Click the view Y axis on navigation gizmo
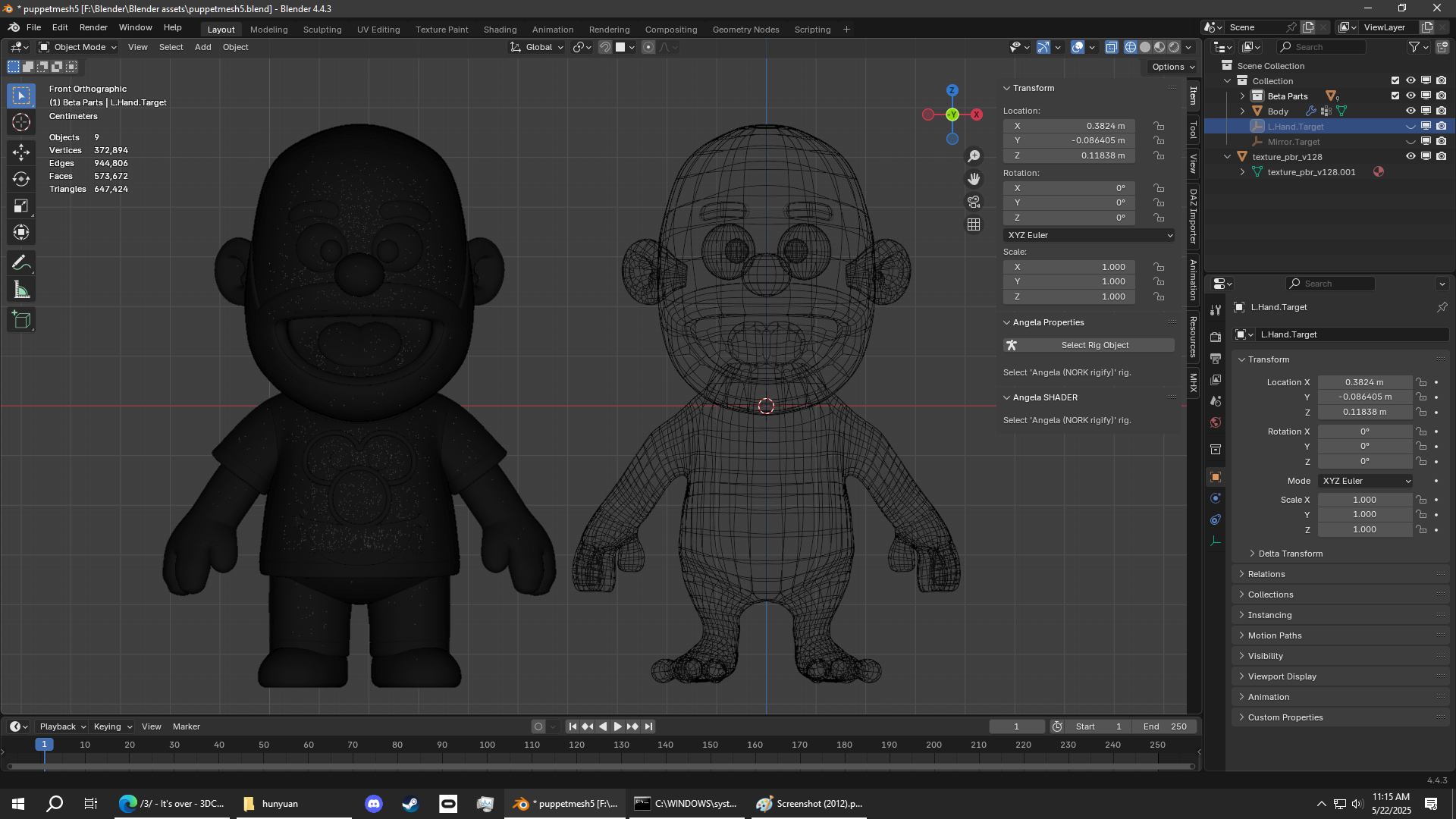Viewport: 1456px width, 819px height. [x=952, y=115]
